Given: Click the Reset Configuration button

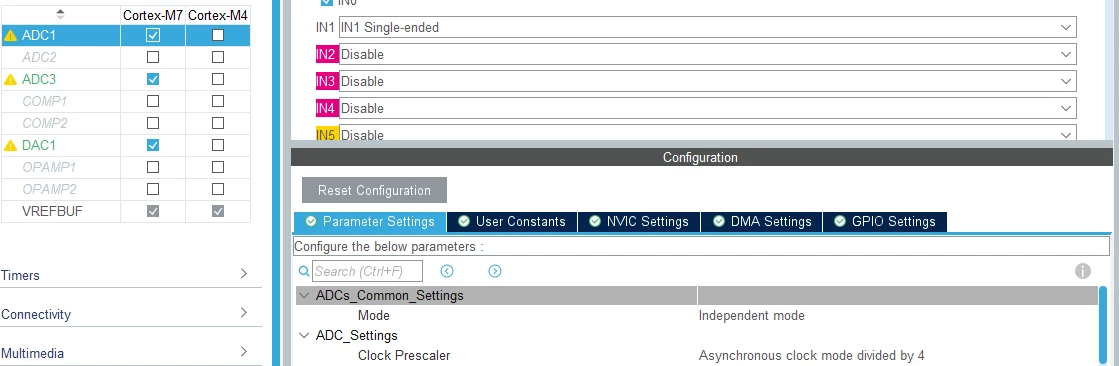Looking at the screenshot, I should pyautogui.click(x=374, y=190).
